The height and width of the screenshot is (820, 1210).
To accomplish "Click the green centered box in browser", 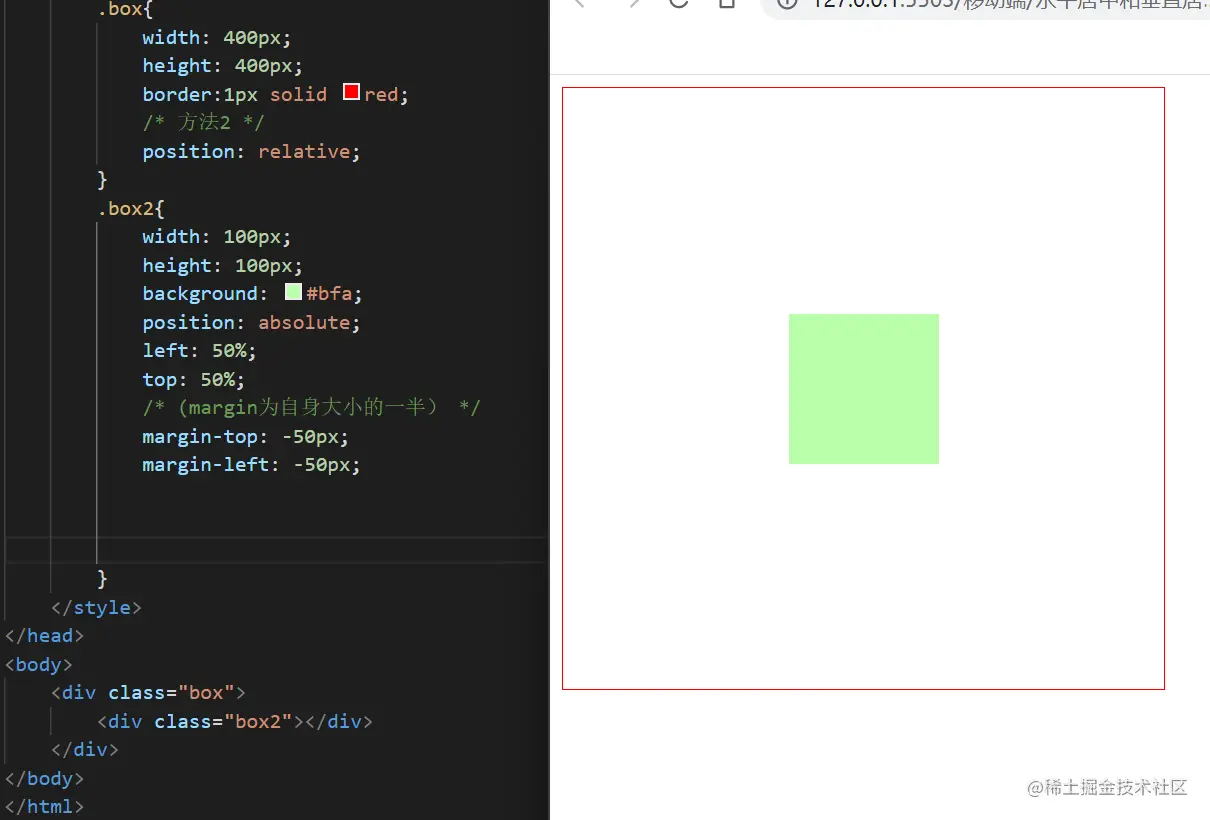I will (x=864, y=389).
